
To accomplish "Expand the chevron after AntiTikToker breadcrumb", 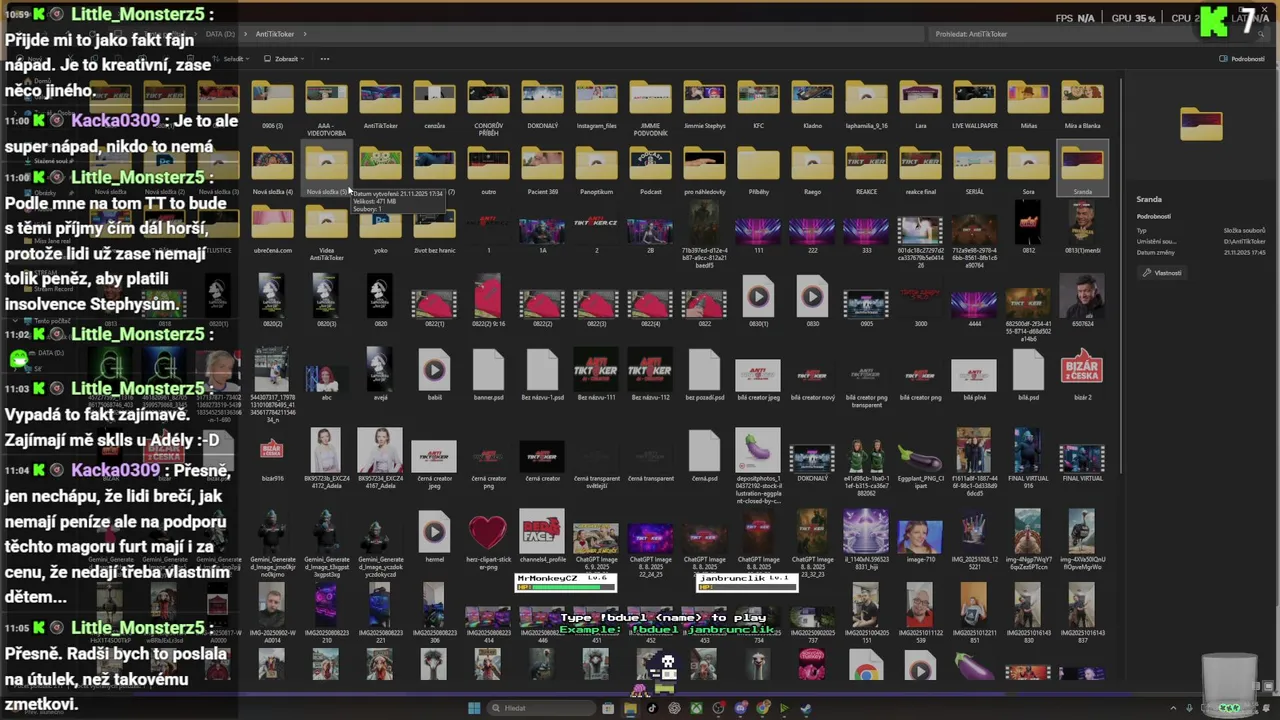I will [304, 34].
